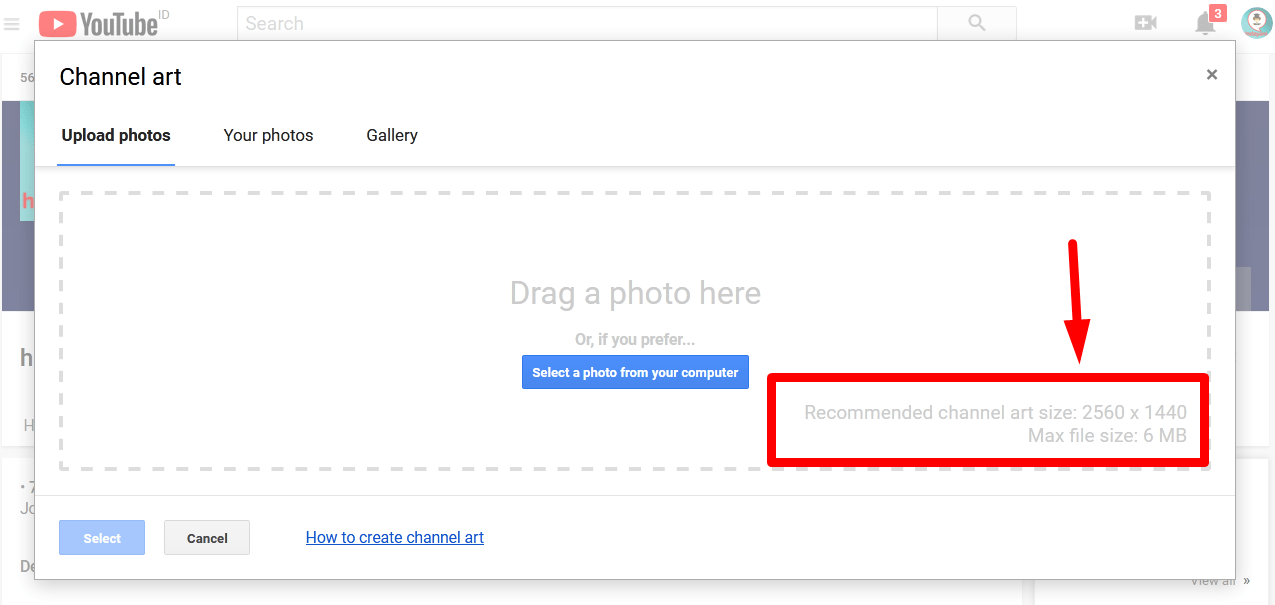The image size is (1275, 605).
Task: Click the Select button
Action: 102,538
